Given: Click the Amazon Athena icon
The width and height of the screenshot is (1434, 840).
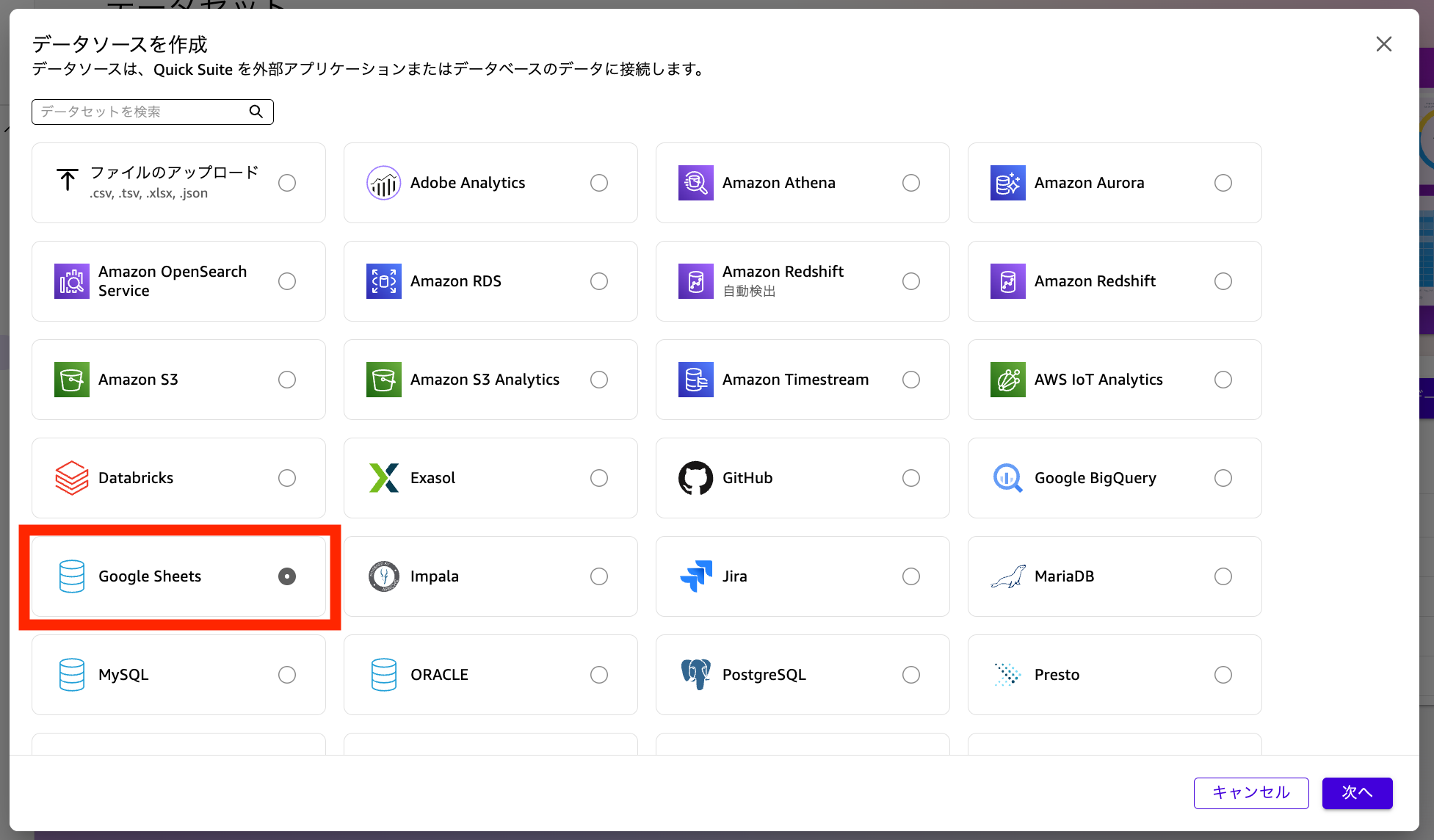Looking at the screenshot, I should point(695,183).
